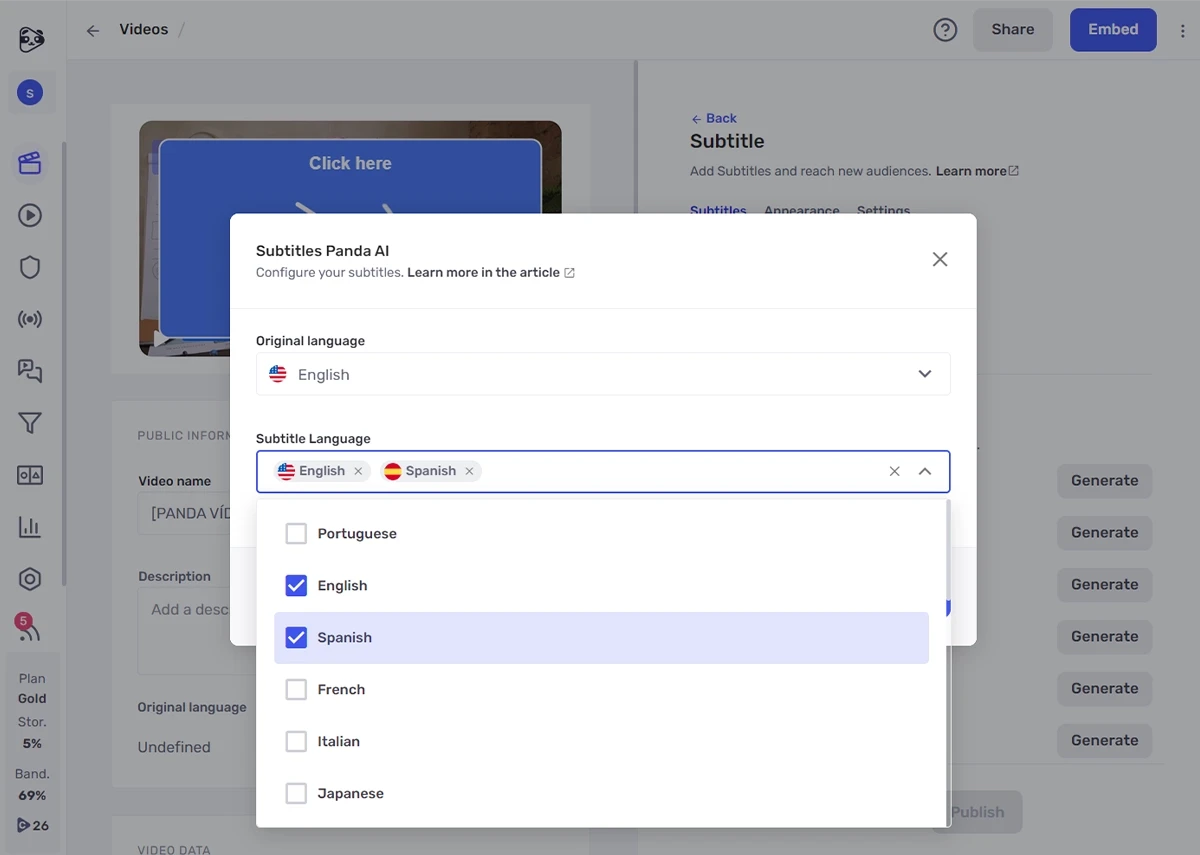Check the Italian checkbox
Screen dimensions: 1200x855
point(296,742)
